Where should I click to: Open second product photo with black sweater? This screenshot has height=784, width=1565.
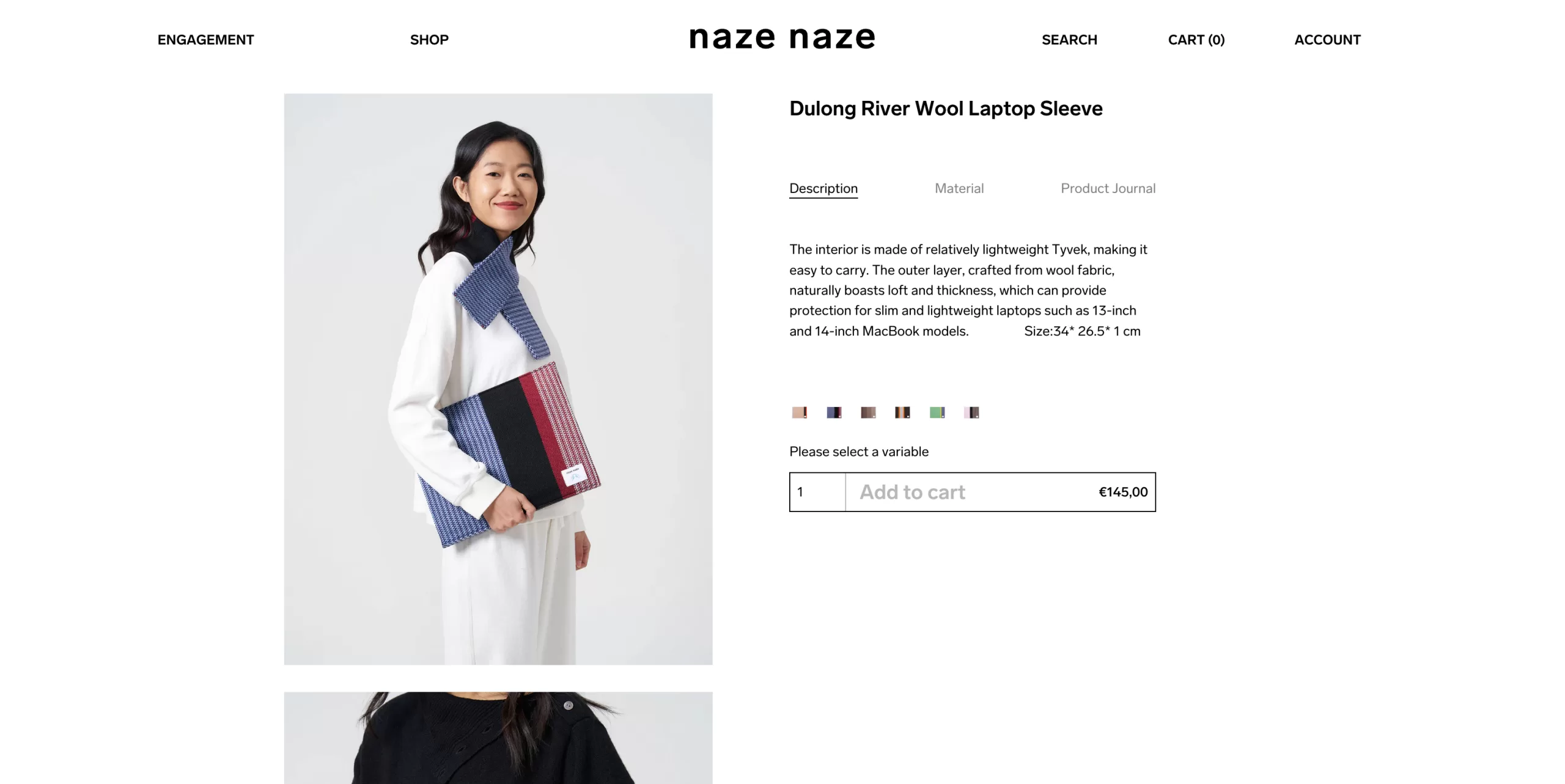pos(498,738)
